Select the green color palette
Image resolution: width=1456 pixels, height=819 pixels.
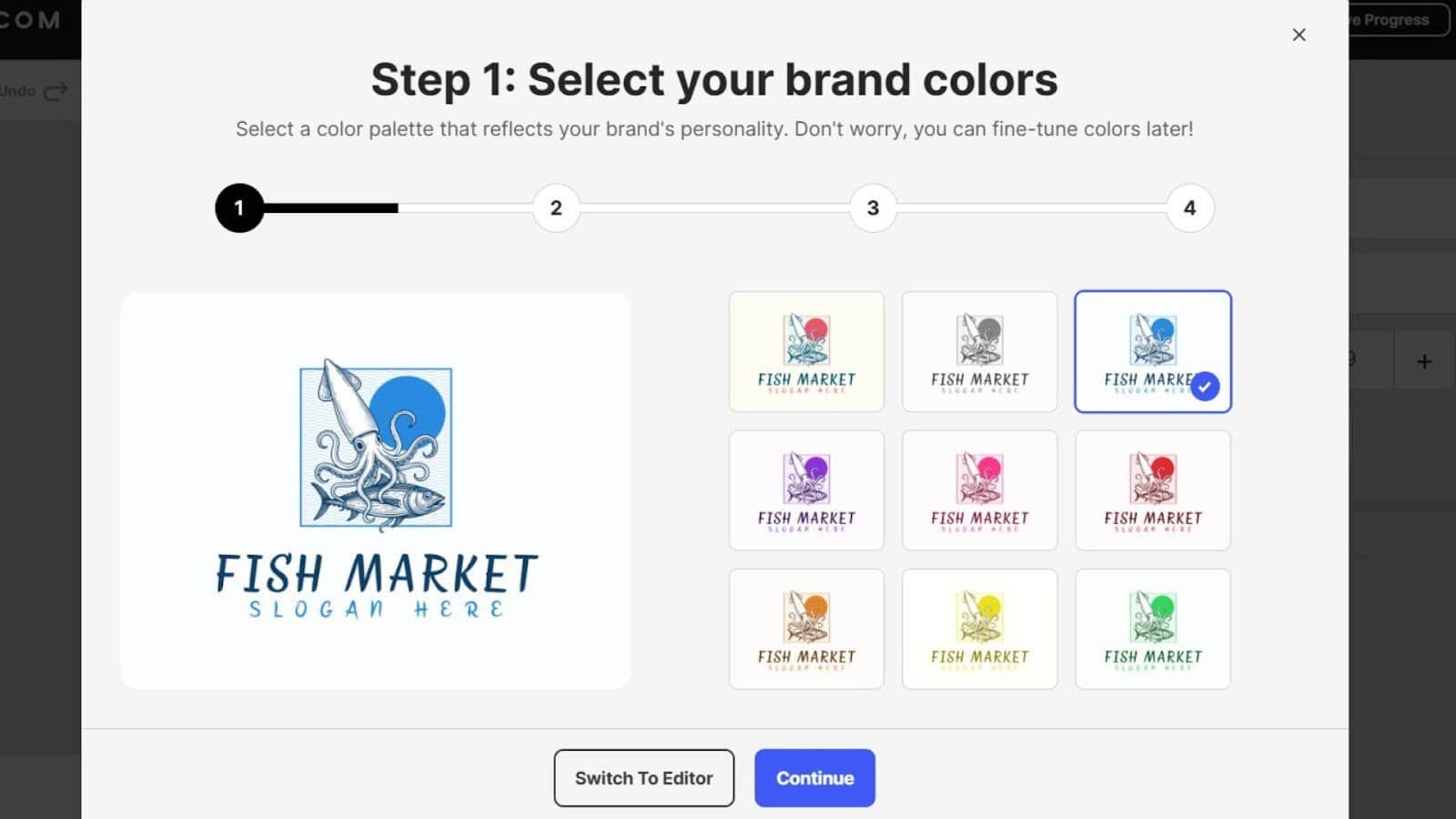(x=1152, y=629)
